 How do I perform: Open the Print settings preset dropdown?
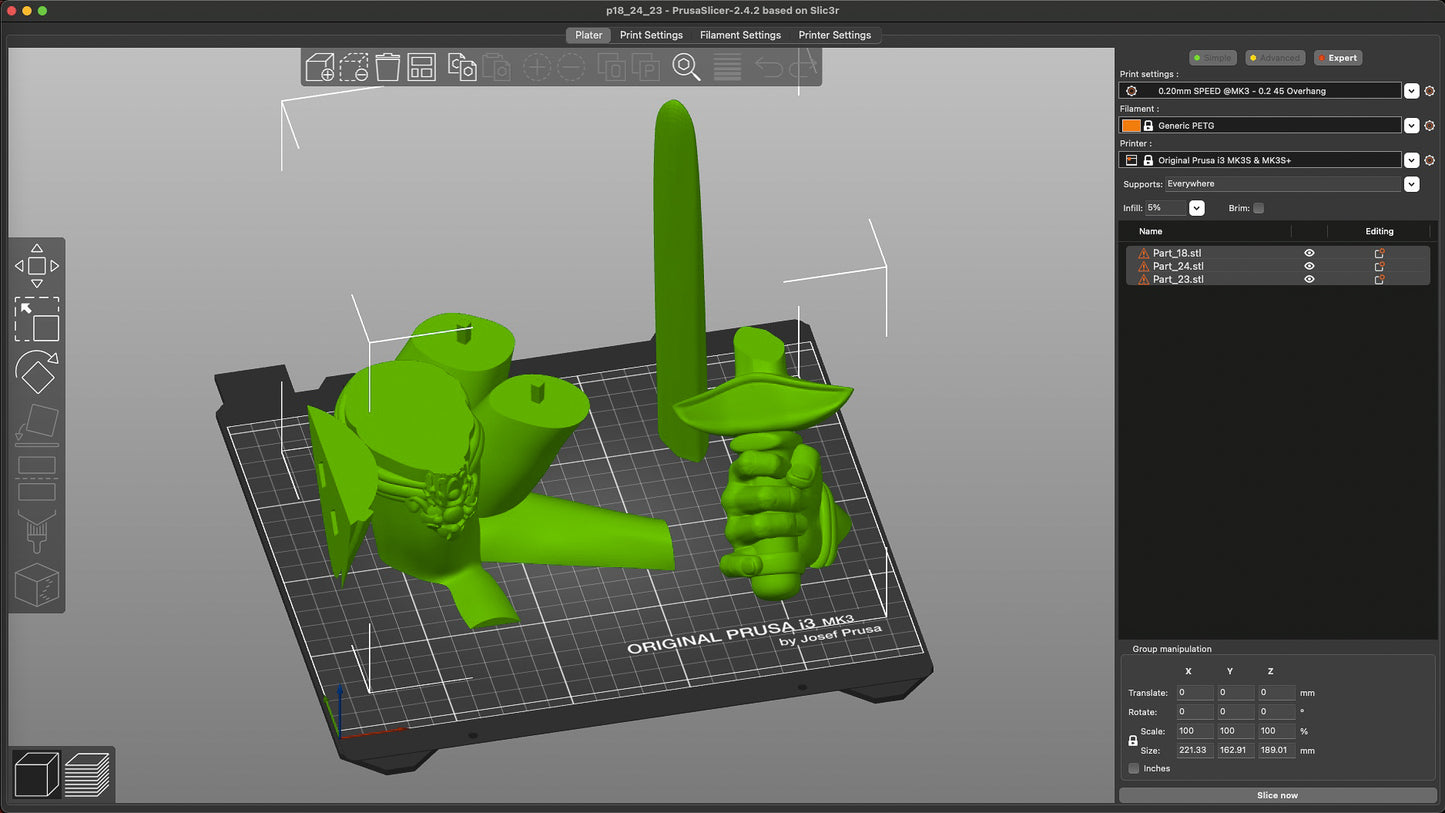tap(1411, 91)
